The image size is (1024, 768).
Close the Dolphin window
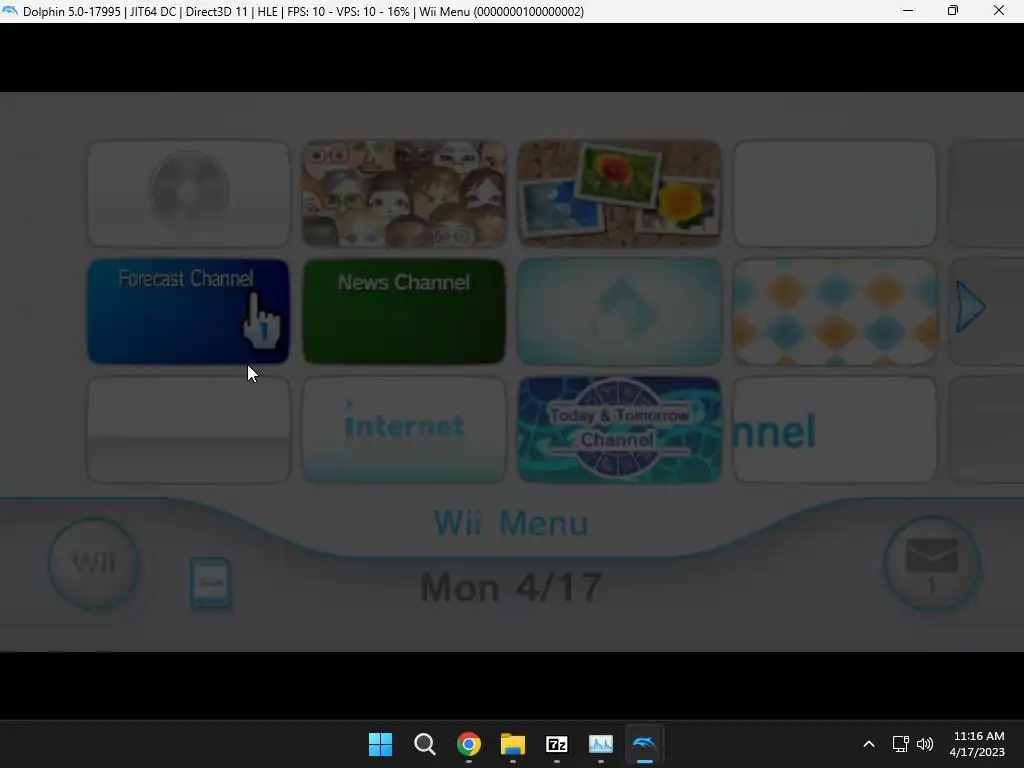click(999, 11)
